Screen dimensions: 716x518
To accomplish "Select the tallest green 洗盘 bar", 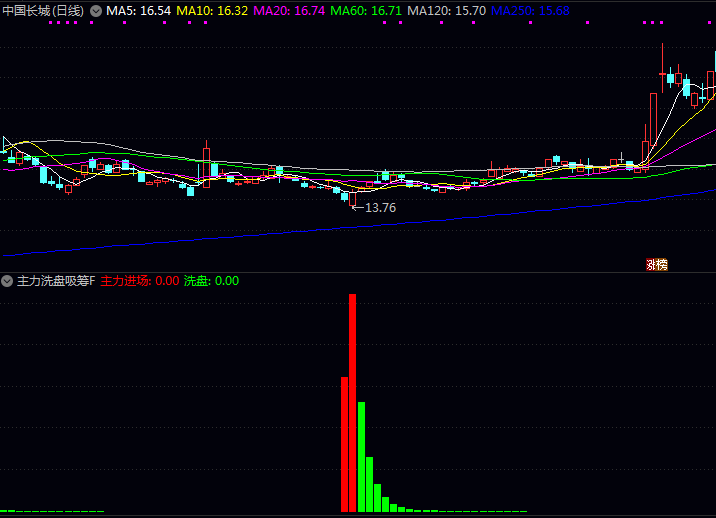I will (x=362, y=457).
